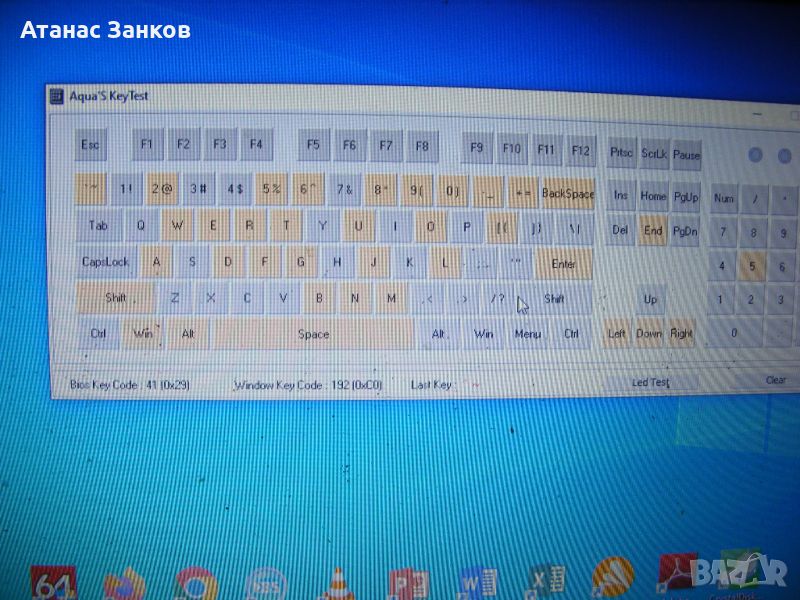Click the tilde key button
The image size is (800, 600).
(x=91, y=189)
